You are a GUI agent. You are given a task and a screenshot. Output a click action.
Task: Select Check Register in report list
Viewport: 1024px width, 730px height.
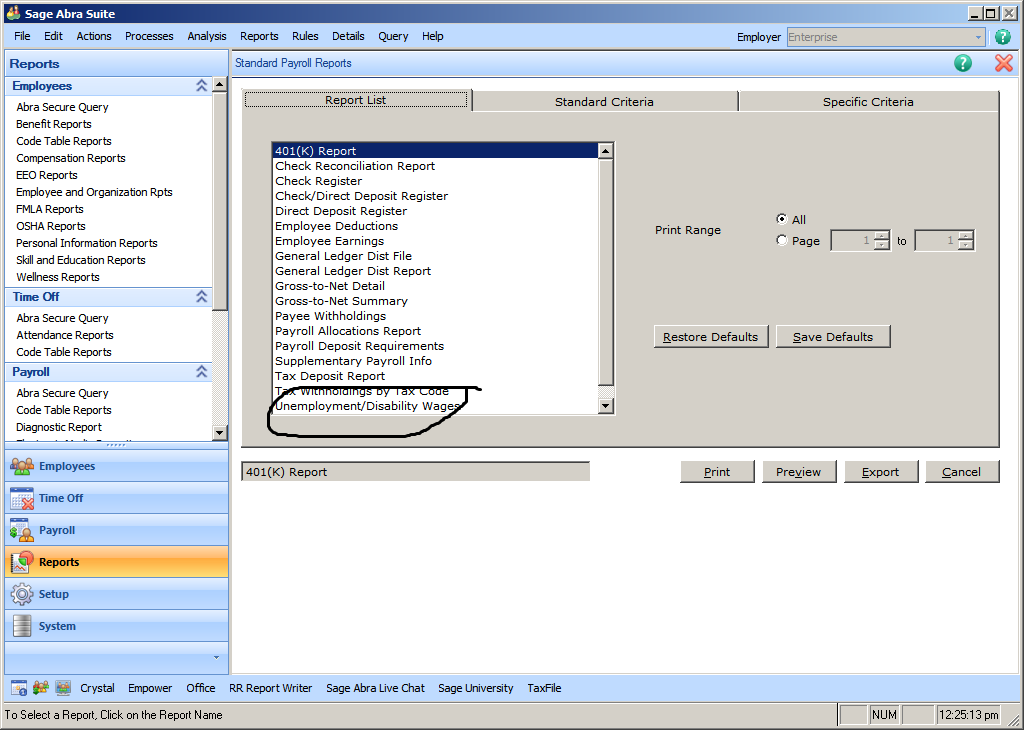(435, 181)
